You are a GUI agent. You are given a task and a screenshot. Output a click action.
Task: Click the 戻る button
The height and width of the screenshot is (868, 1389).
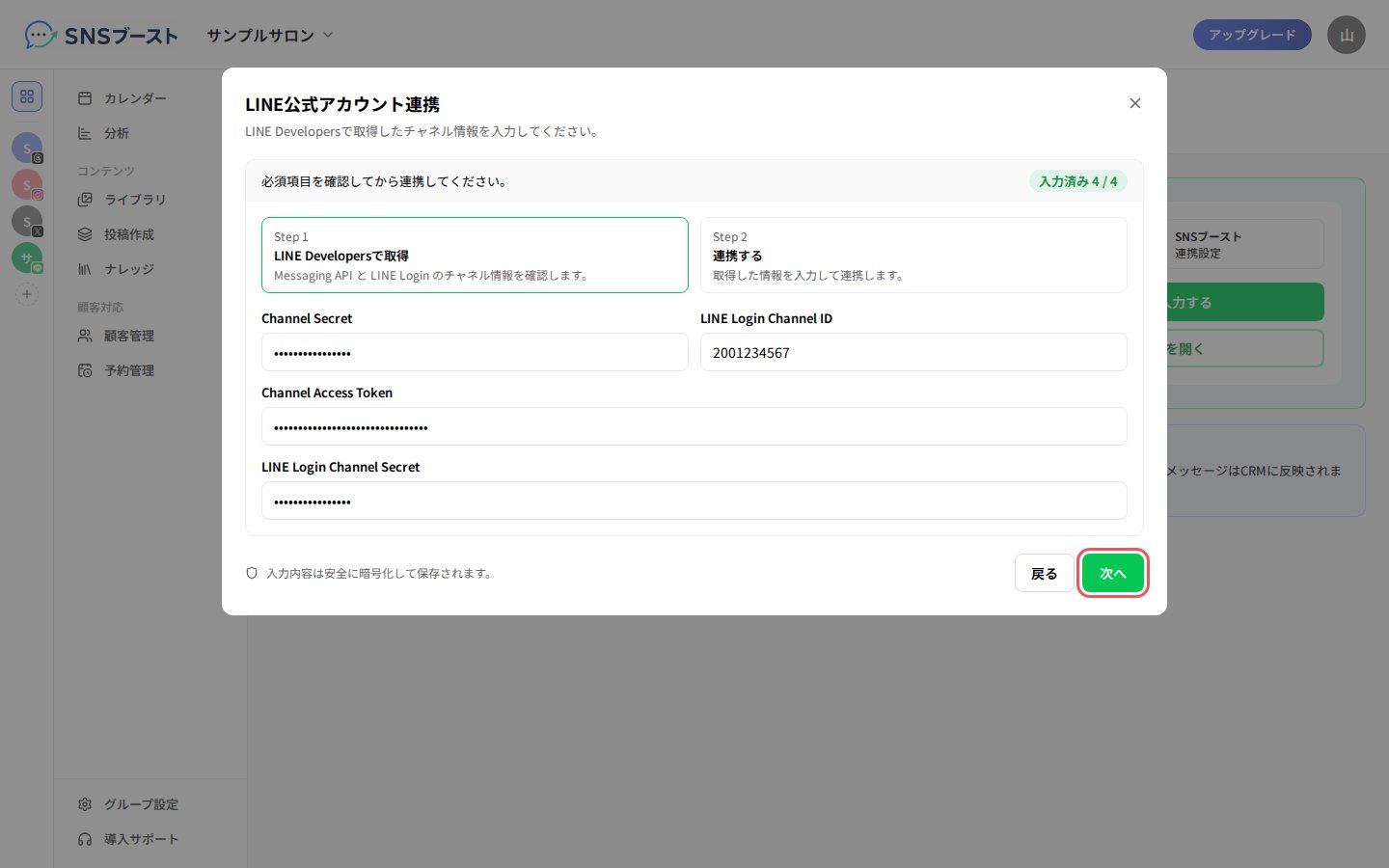pyautogui.click(x=1044, y=573)
